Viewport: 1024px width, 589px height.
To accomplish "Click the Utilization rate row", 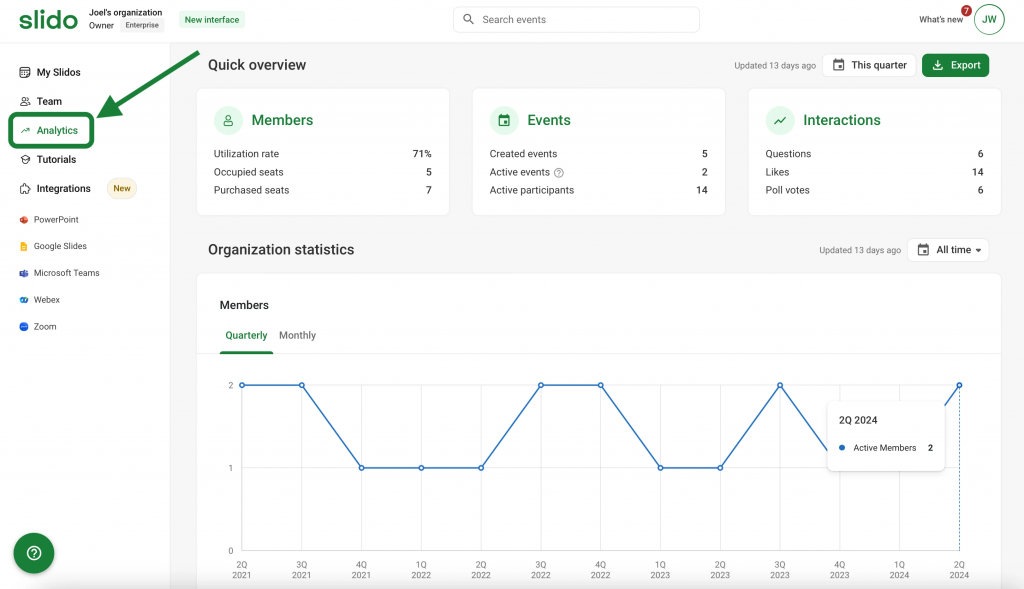I will pos(323,154).
